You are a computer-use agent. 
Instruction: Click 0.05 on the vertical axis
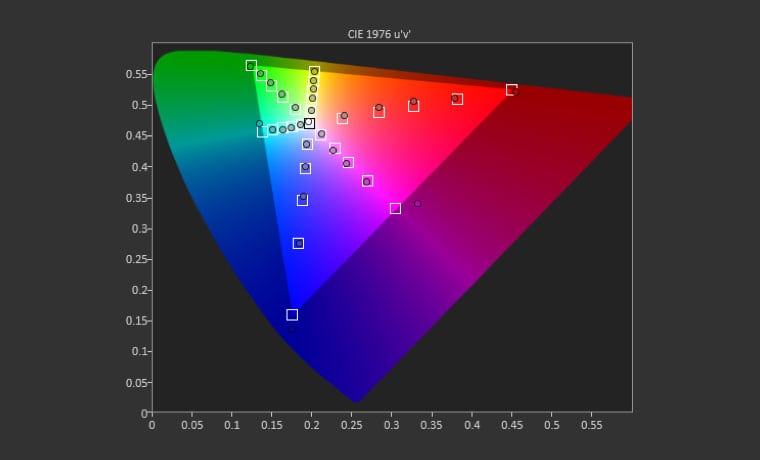pyautogui.click(x=136, y=382)
